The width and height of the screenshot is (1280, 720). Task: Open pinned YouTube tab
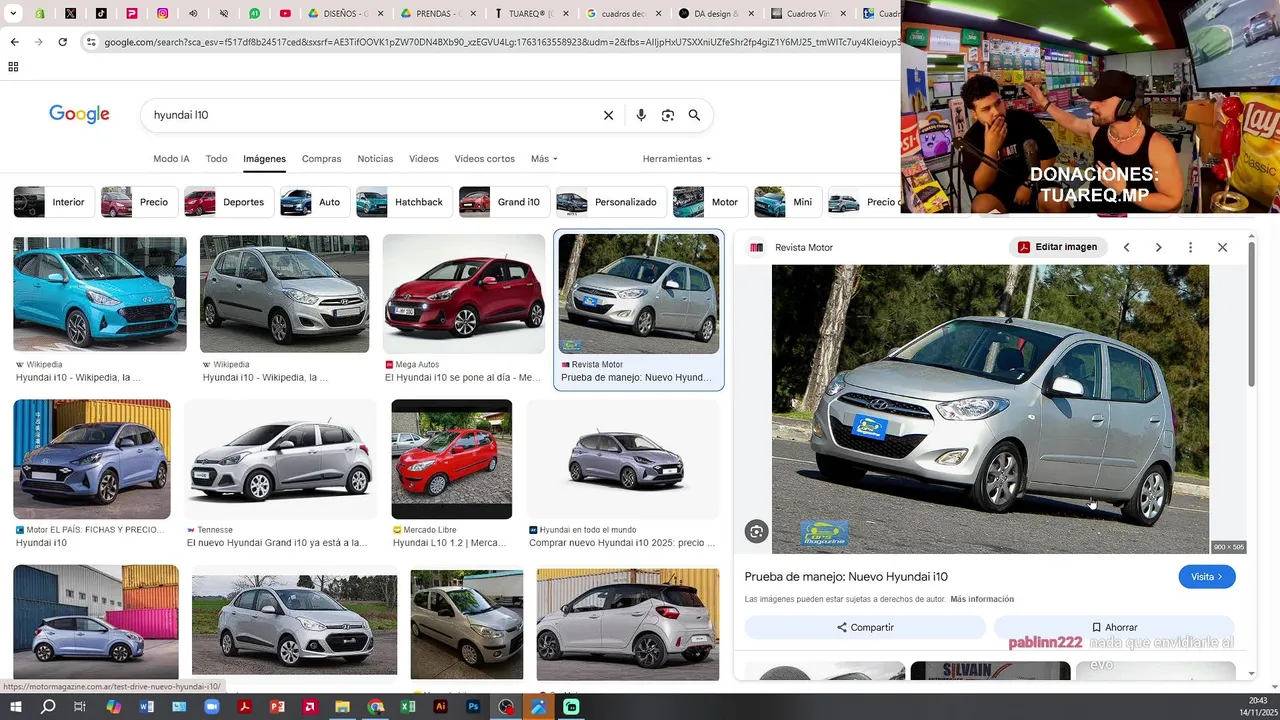[x=285, y=14]
